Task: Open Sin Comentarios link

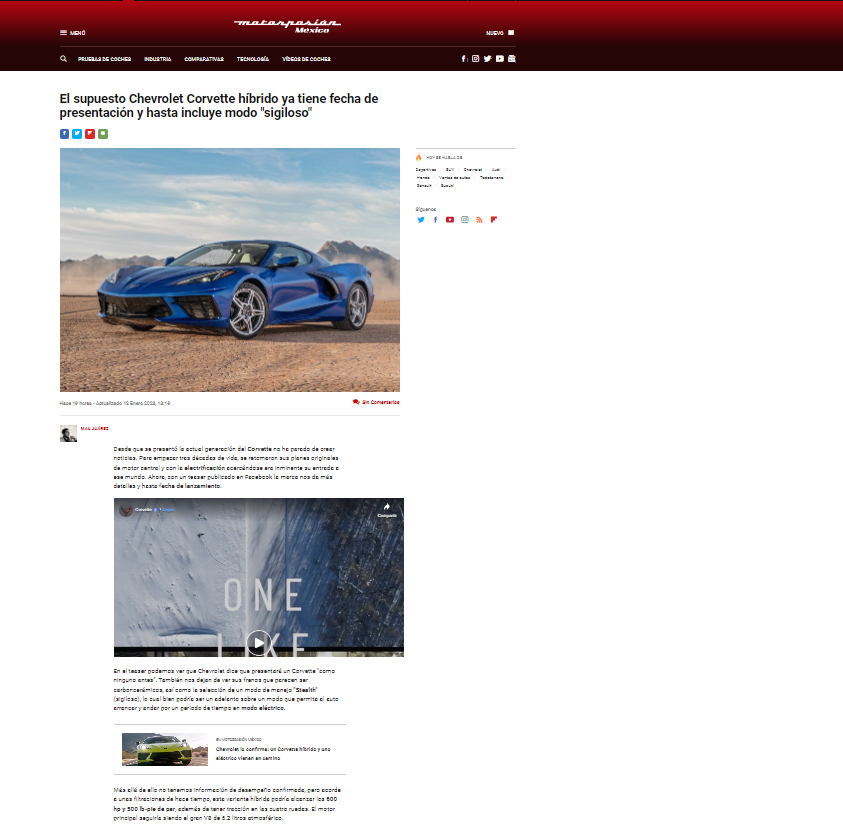Action: pyautogui.click(x=381, y=402)
